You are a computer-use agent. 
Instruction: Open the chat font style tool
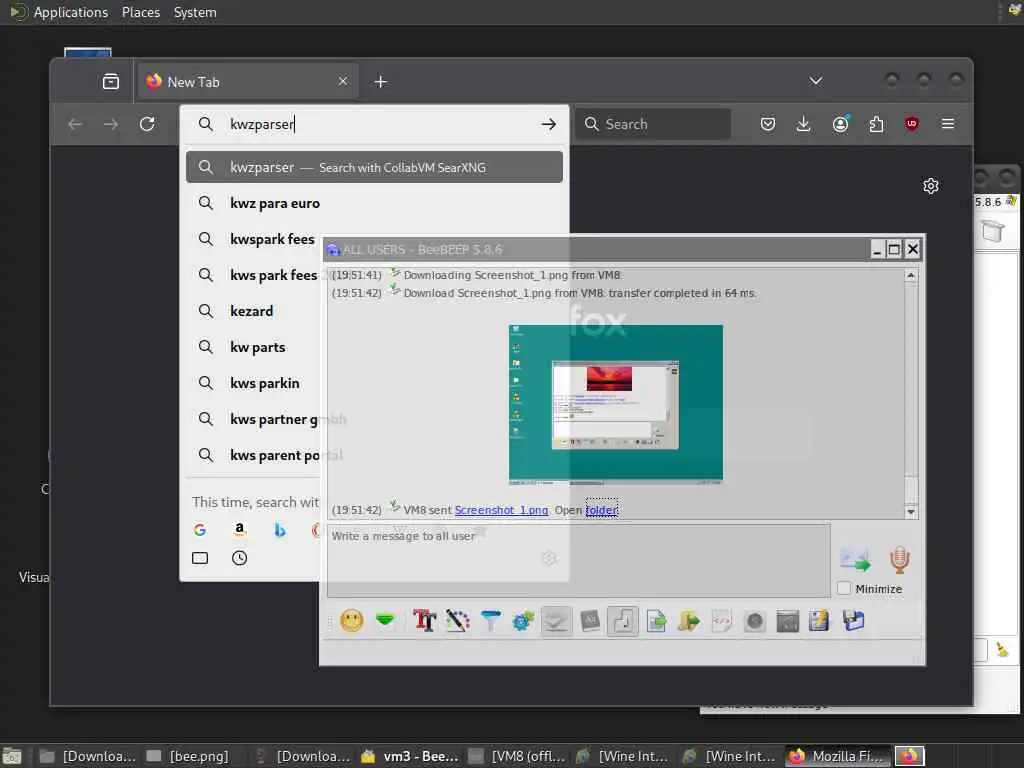pos(424,620)
